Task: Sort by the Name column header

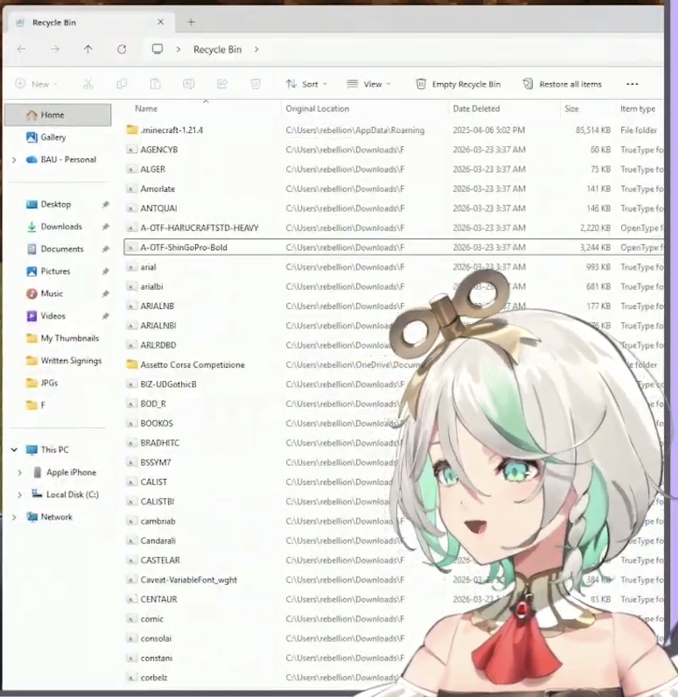Action: 146,108
